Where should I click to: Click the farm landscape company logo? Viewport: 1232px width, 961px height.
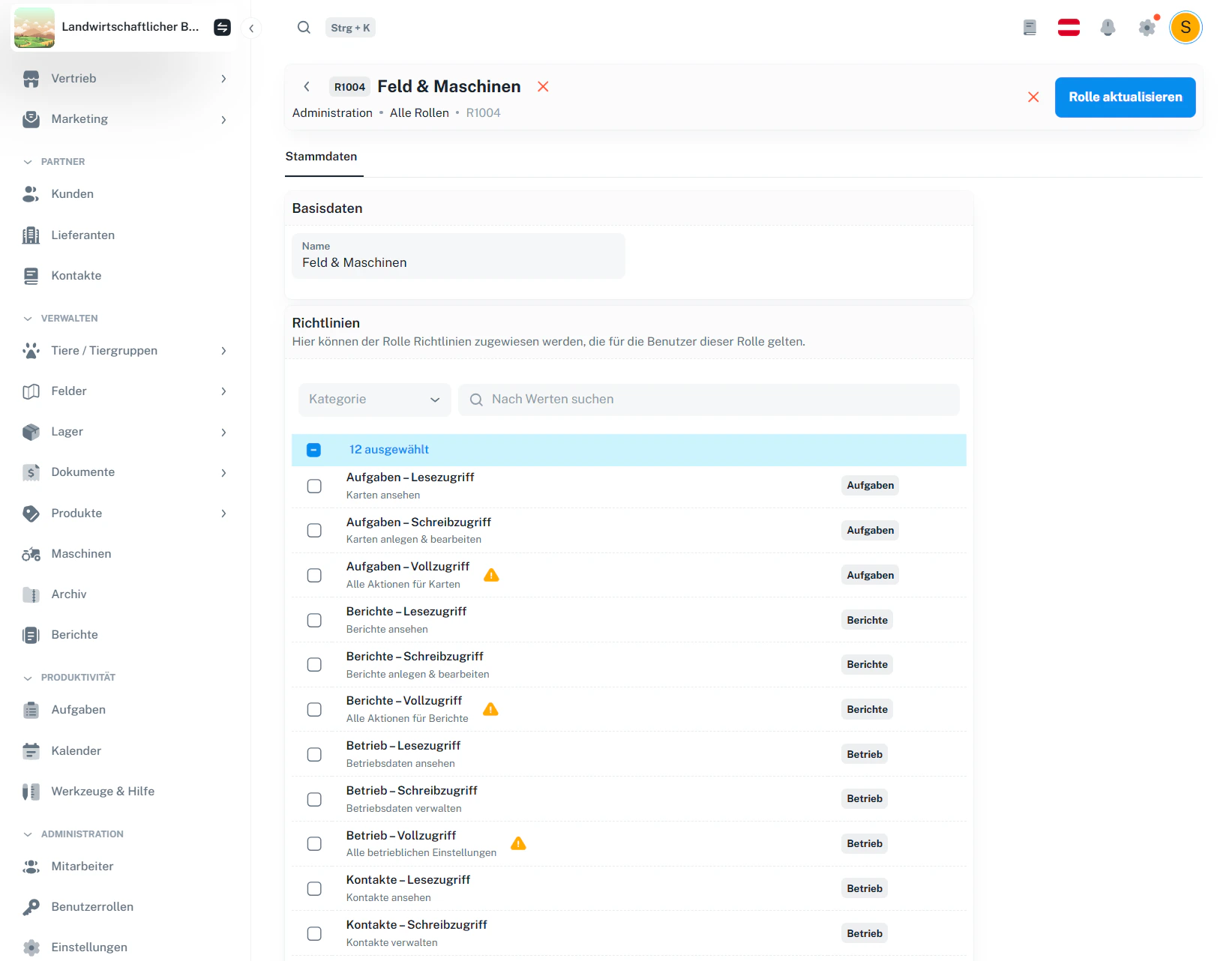[34, 28]
